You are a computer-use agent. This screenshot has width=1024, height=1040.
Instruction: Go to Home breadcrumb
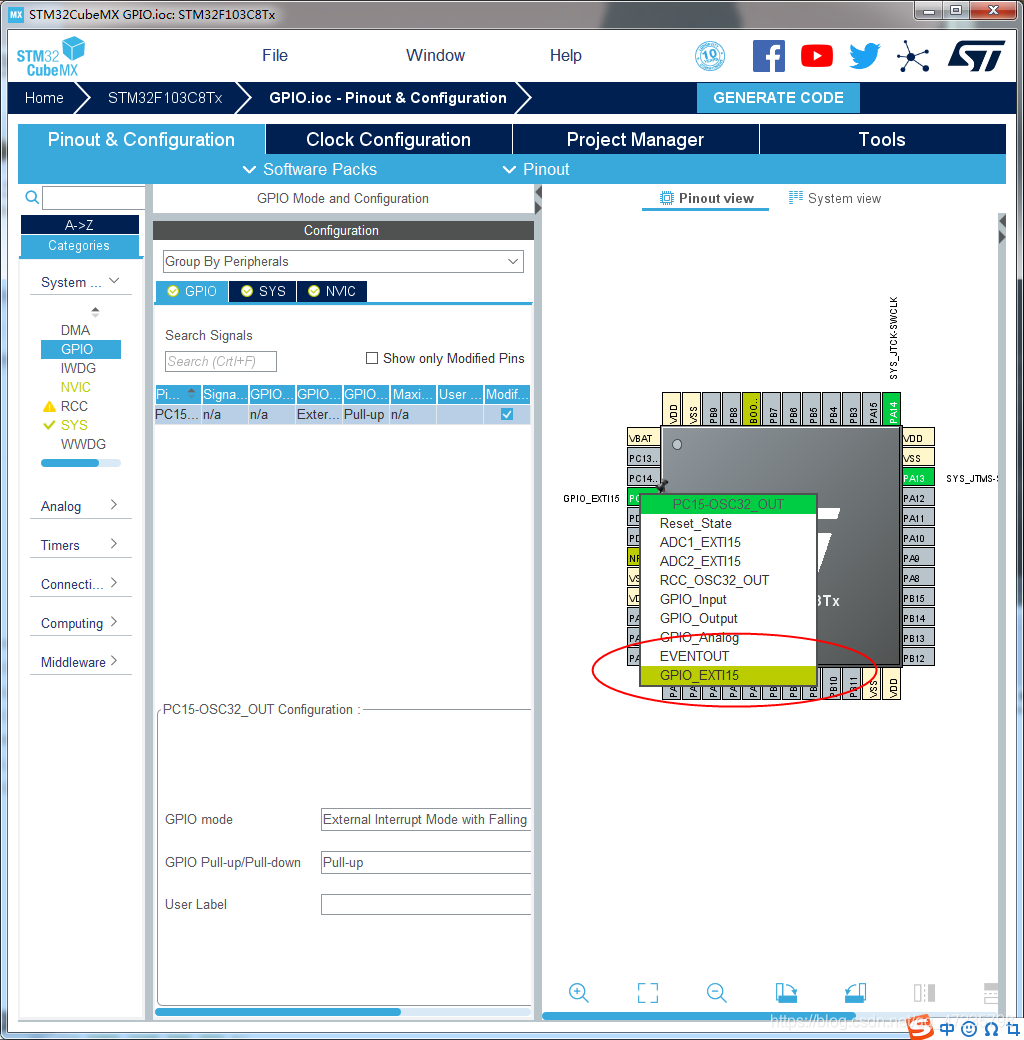44,98
